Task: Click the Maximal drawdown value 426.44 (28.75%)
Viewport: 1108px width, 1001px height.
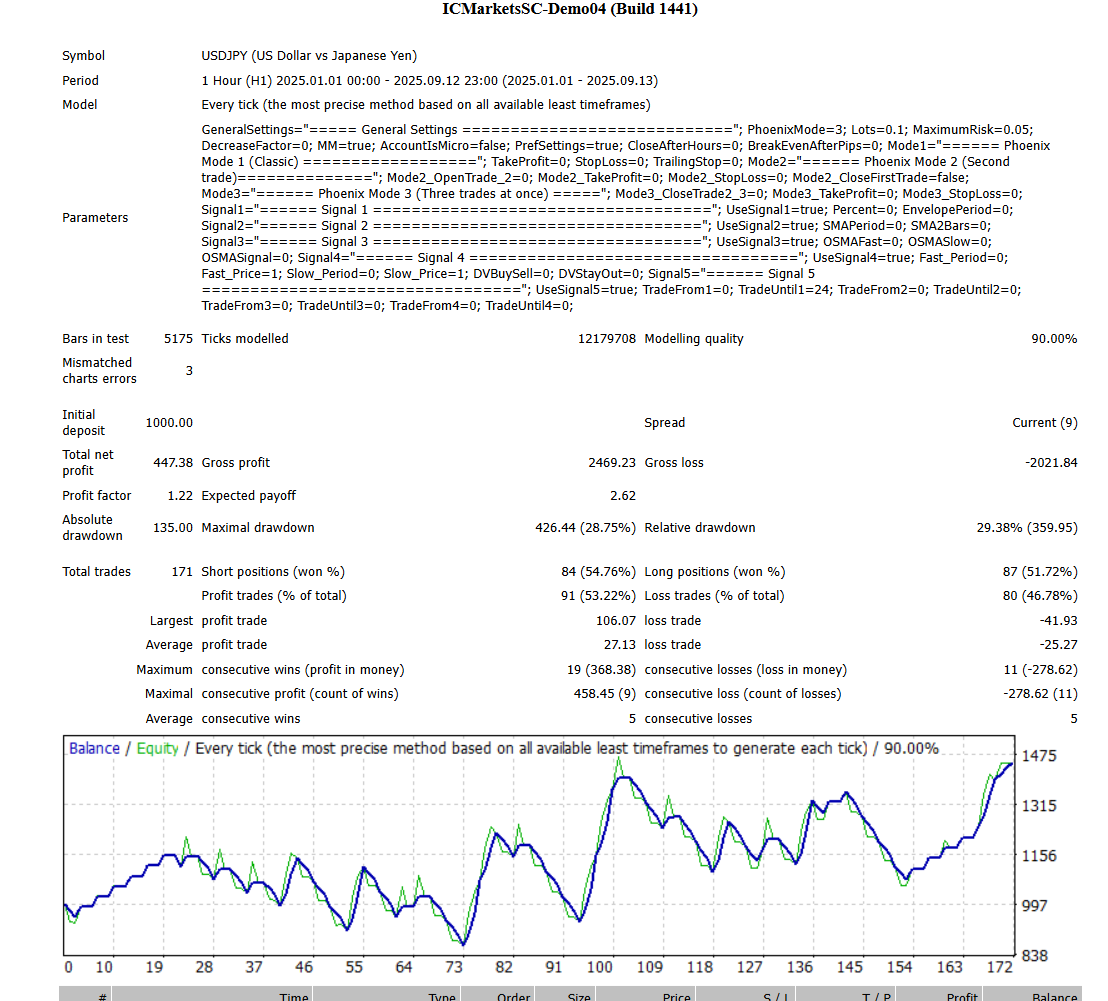Action: pyautogui.click(x=585, y=528)
